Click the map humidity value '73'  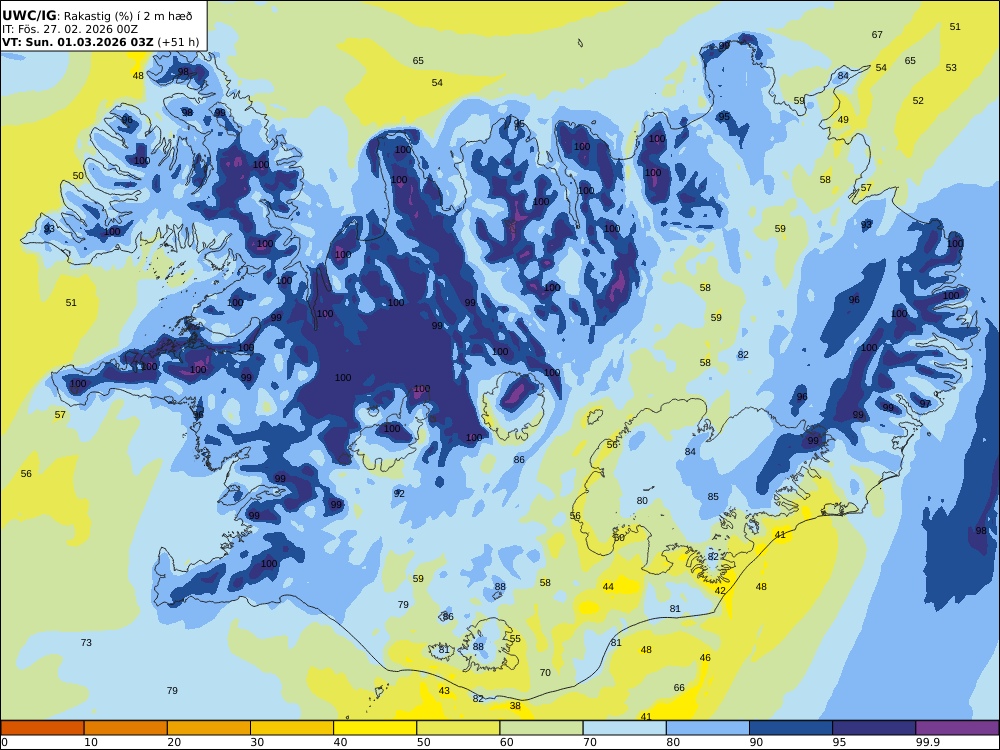click(x=86, y=643)
